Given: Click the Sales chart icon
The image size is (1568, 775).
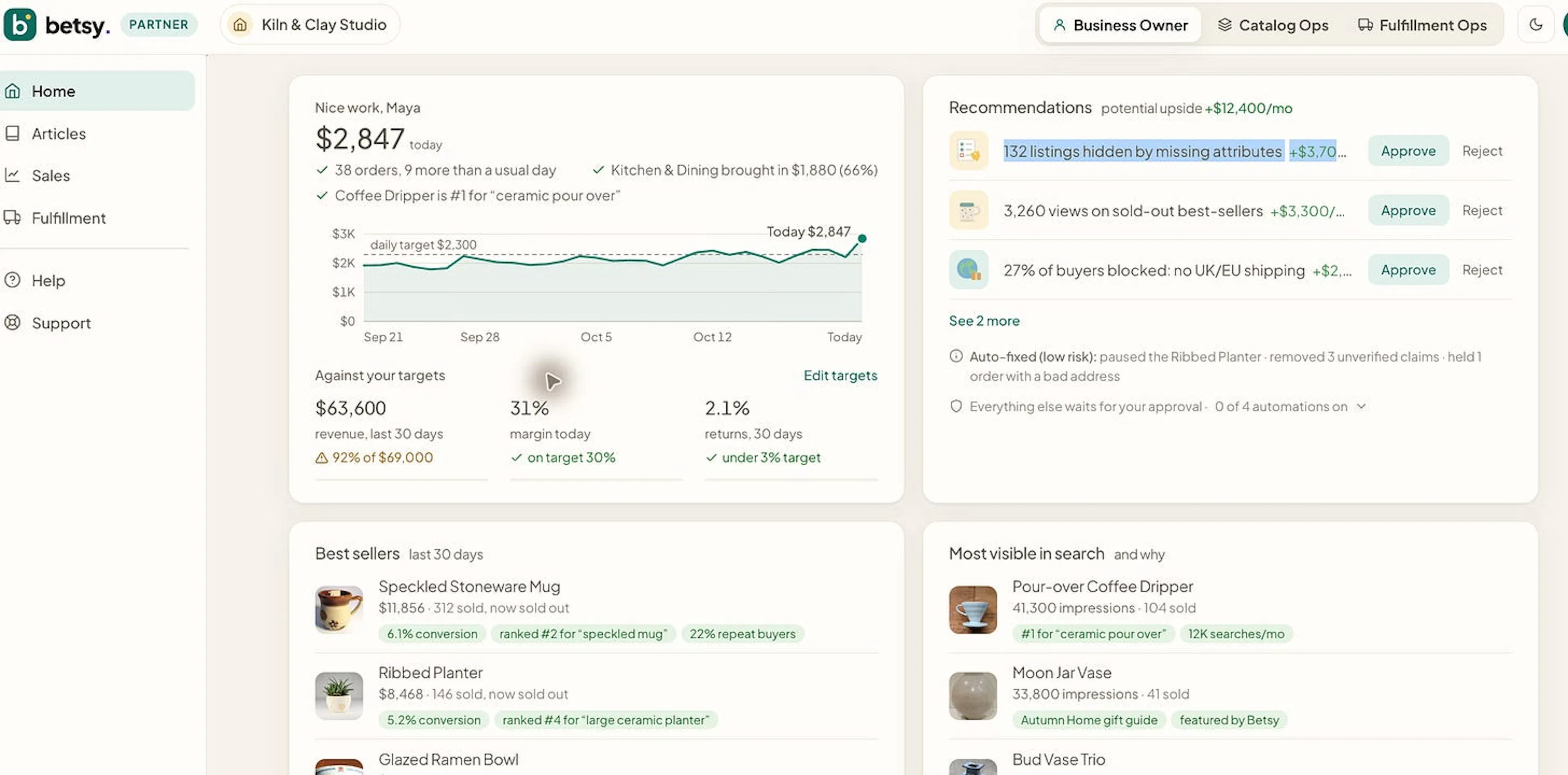Looking at the screenshot, I should 12,175.
